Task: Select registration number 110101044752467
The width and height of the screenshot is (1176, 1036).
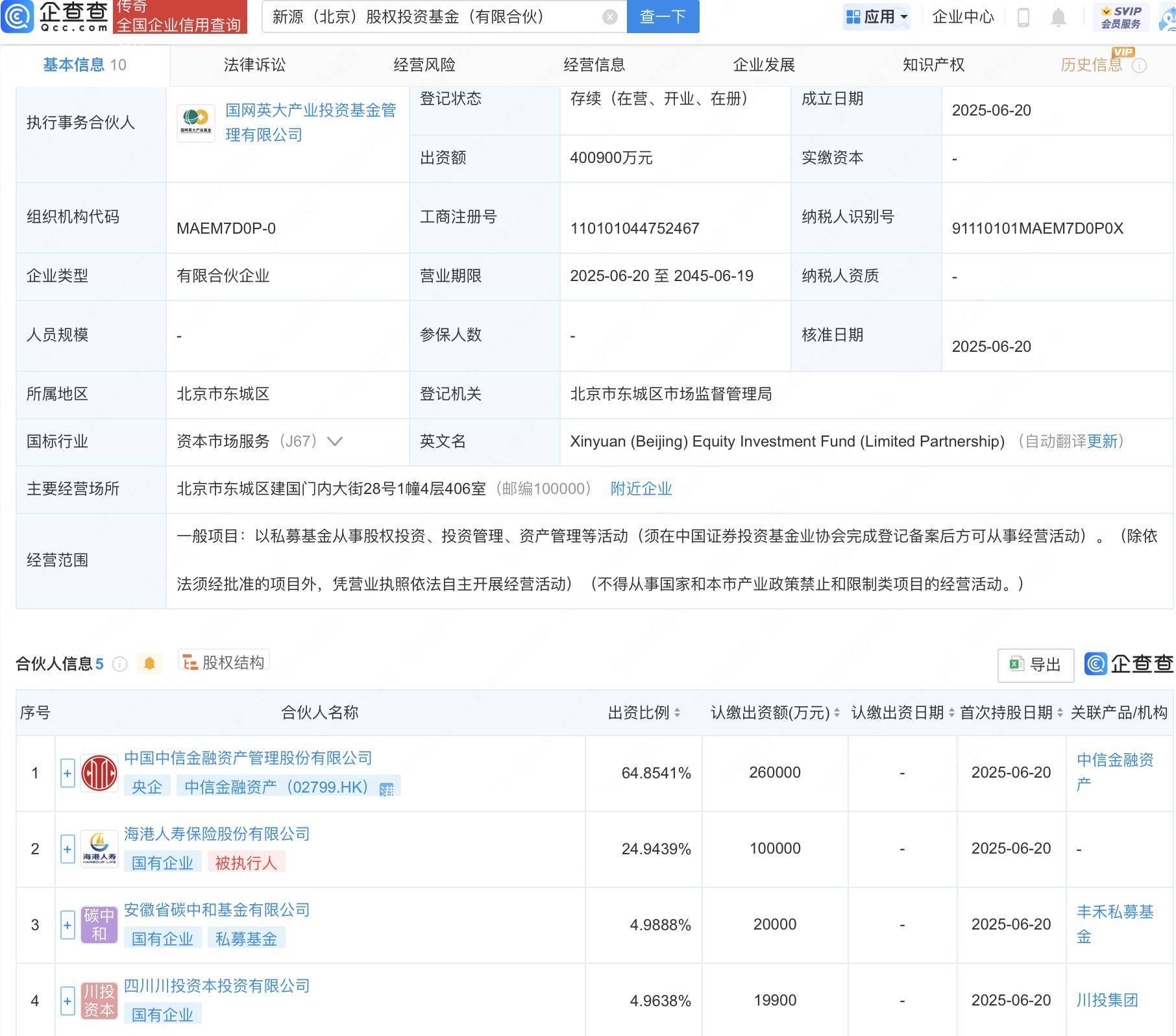Action: tap(635, 228)
